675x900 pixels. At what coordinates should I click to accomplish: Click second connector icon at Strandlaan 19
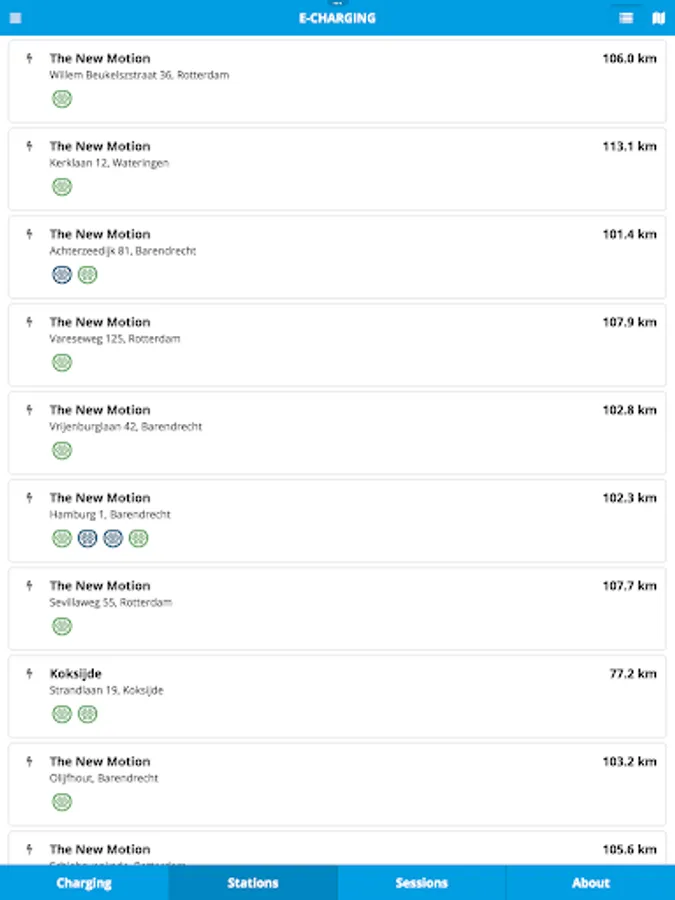[87, 714]
